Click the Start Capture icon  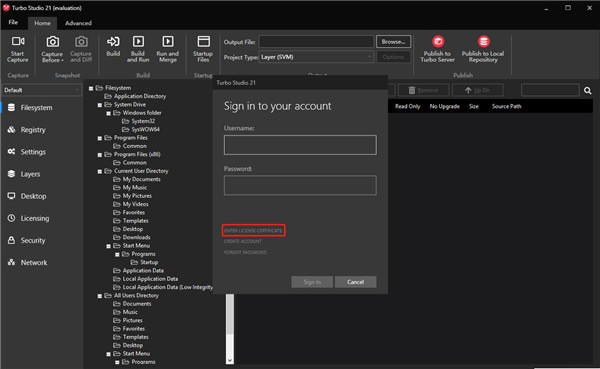tap(18, 41)
